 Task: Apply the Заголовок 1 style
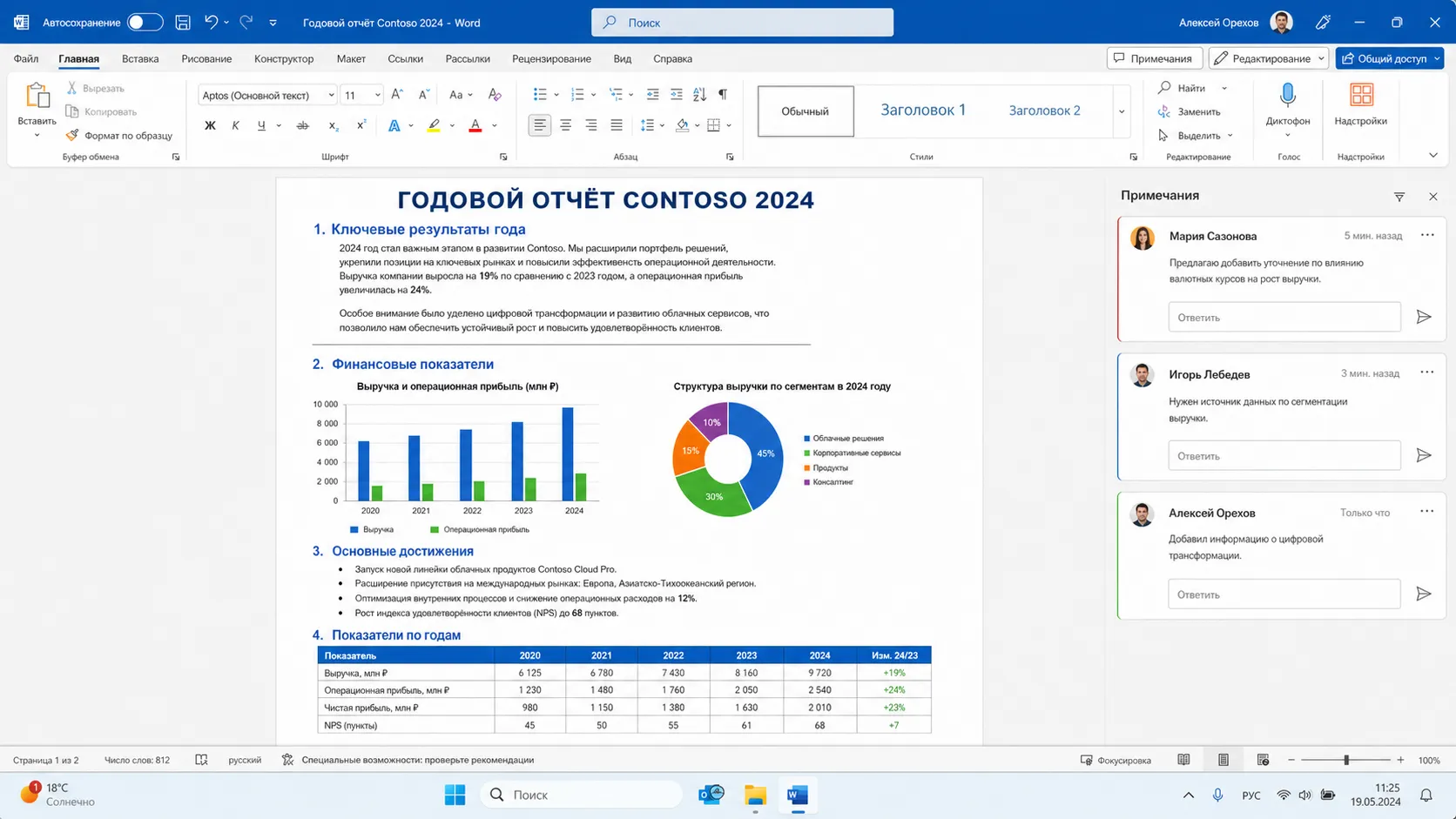tap(923, 111)
